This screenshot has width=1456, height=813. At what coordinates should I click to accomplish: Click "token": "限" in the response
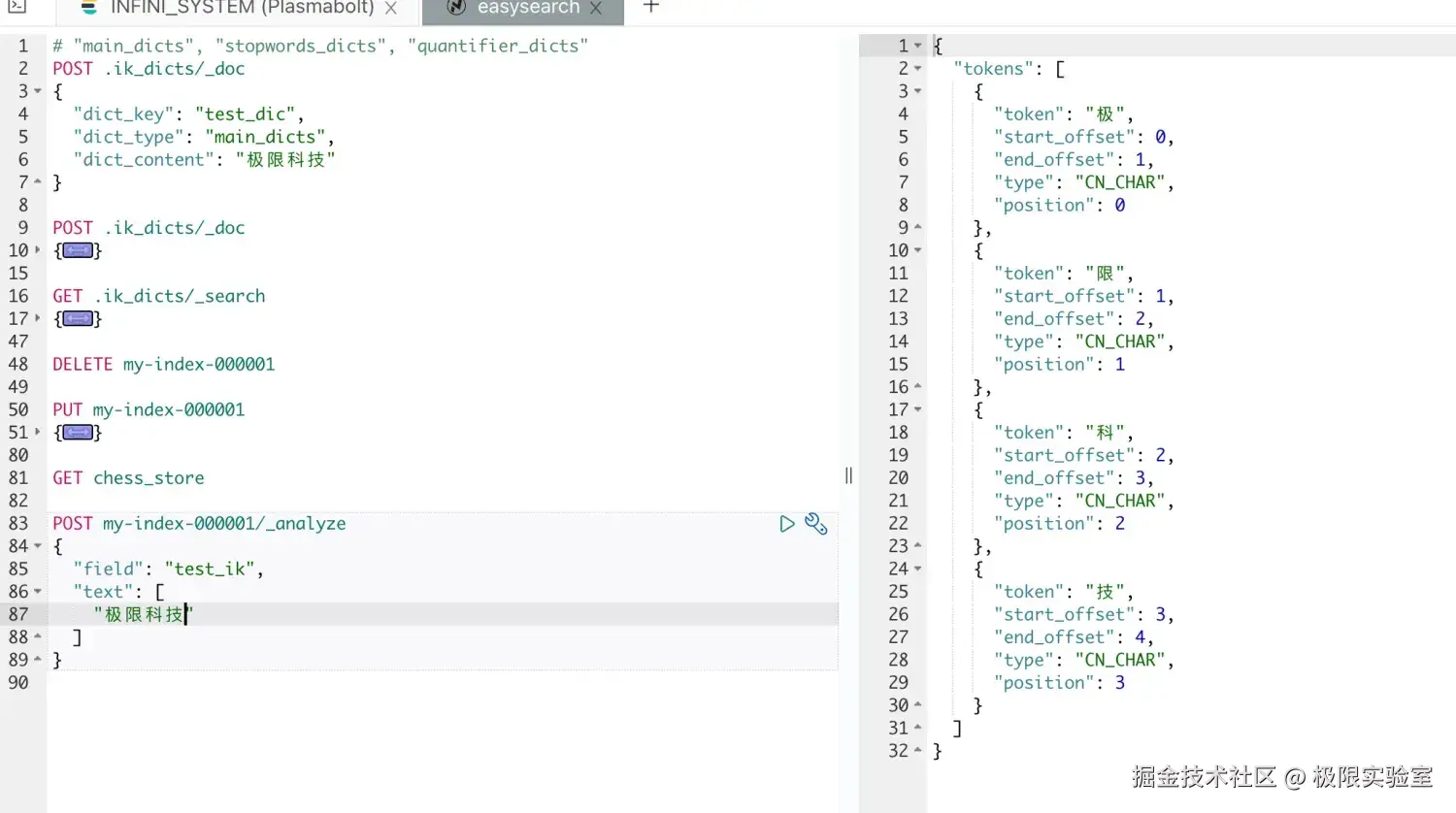[1064, 274]
